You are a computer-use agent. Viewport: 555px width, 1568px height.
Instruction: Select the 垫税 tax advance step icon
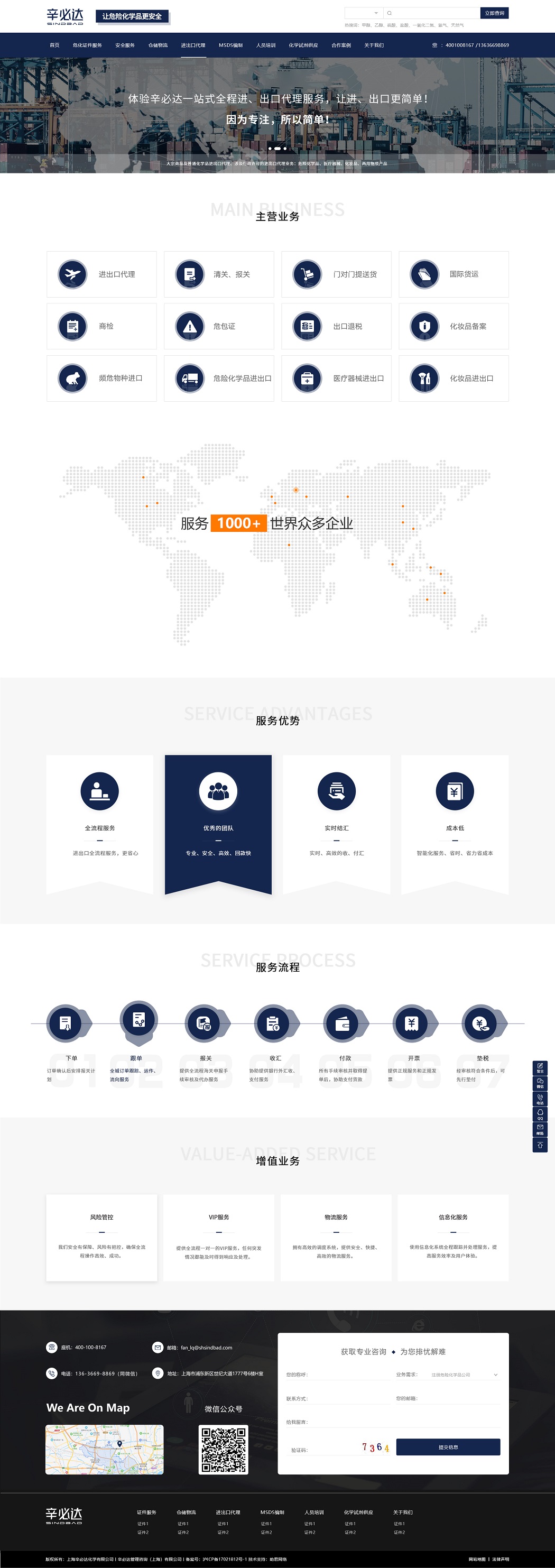point(481,1023)
